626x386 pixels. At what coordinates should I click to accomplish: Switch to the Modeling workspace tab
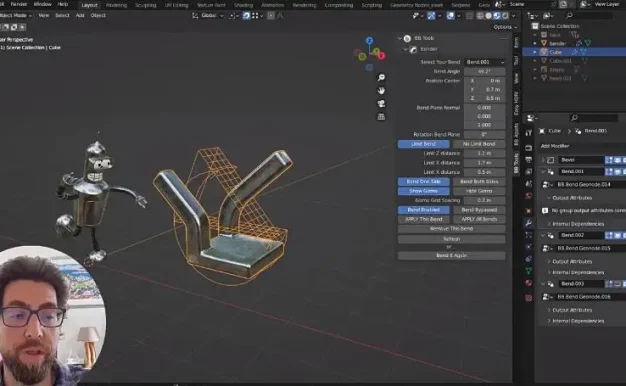click(x=116, y=5)
